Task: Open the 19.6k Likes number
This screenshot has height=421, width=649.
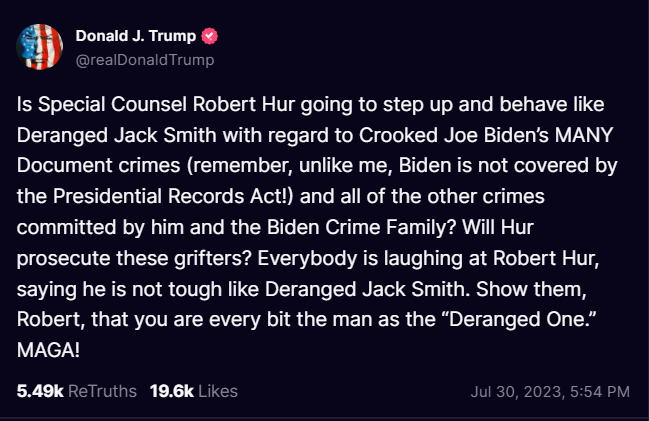Action: tap(171, 391)
